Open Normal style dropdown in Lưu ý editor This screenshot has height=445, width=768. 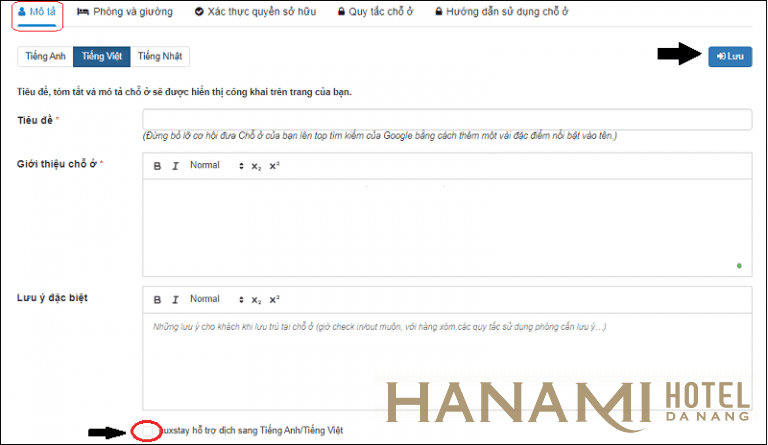(x=216, y=299)
